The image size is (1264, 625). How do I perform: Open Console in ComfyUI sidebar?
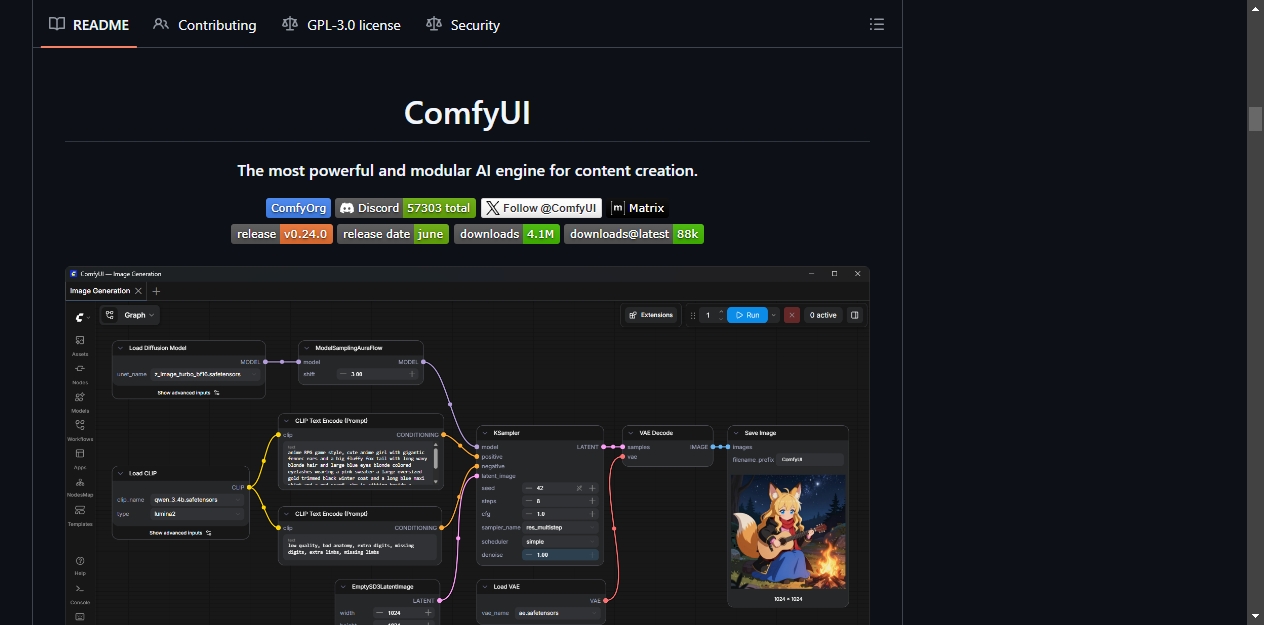coord(80,593)
